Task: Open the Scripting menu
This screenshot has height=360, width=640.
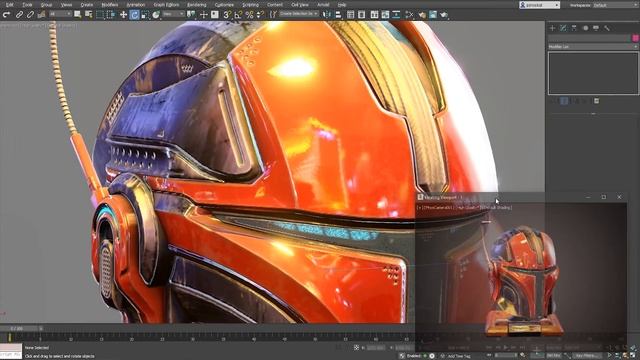Action: 251,5
